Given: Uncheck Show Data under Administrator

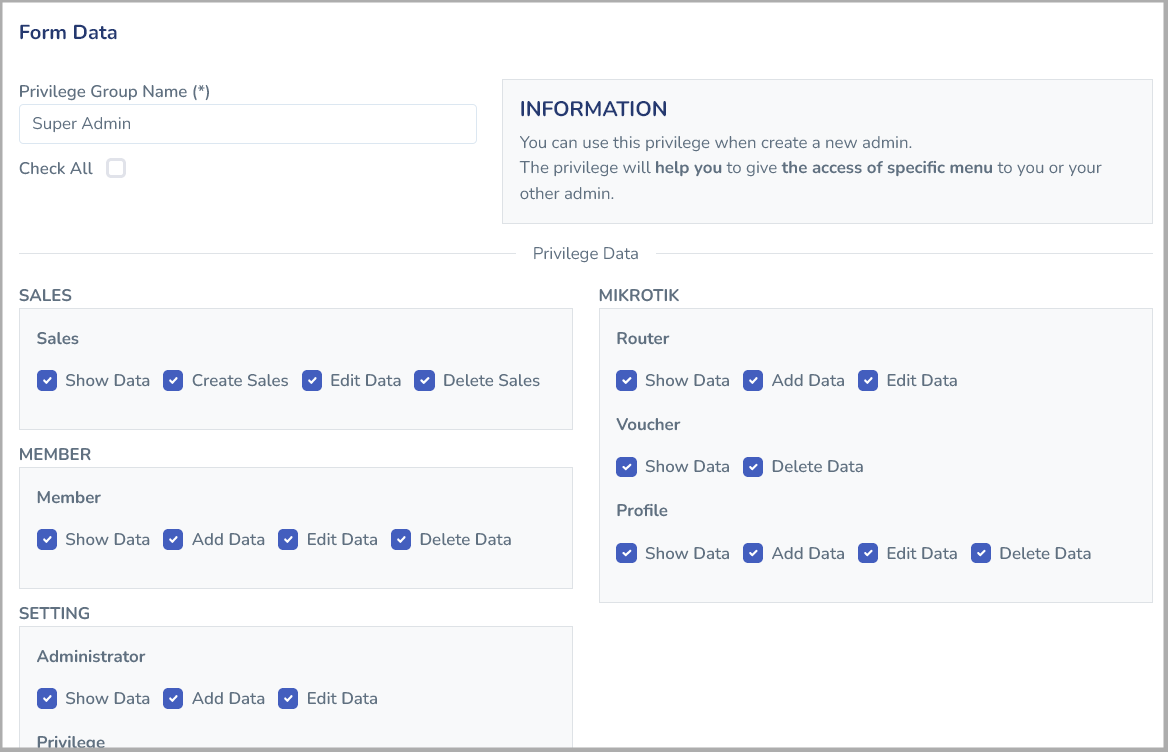Looking at the screenshot, I should [x=47, y=699].
